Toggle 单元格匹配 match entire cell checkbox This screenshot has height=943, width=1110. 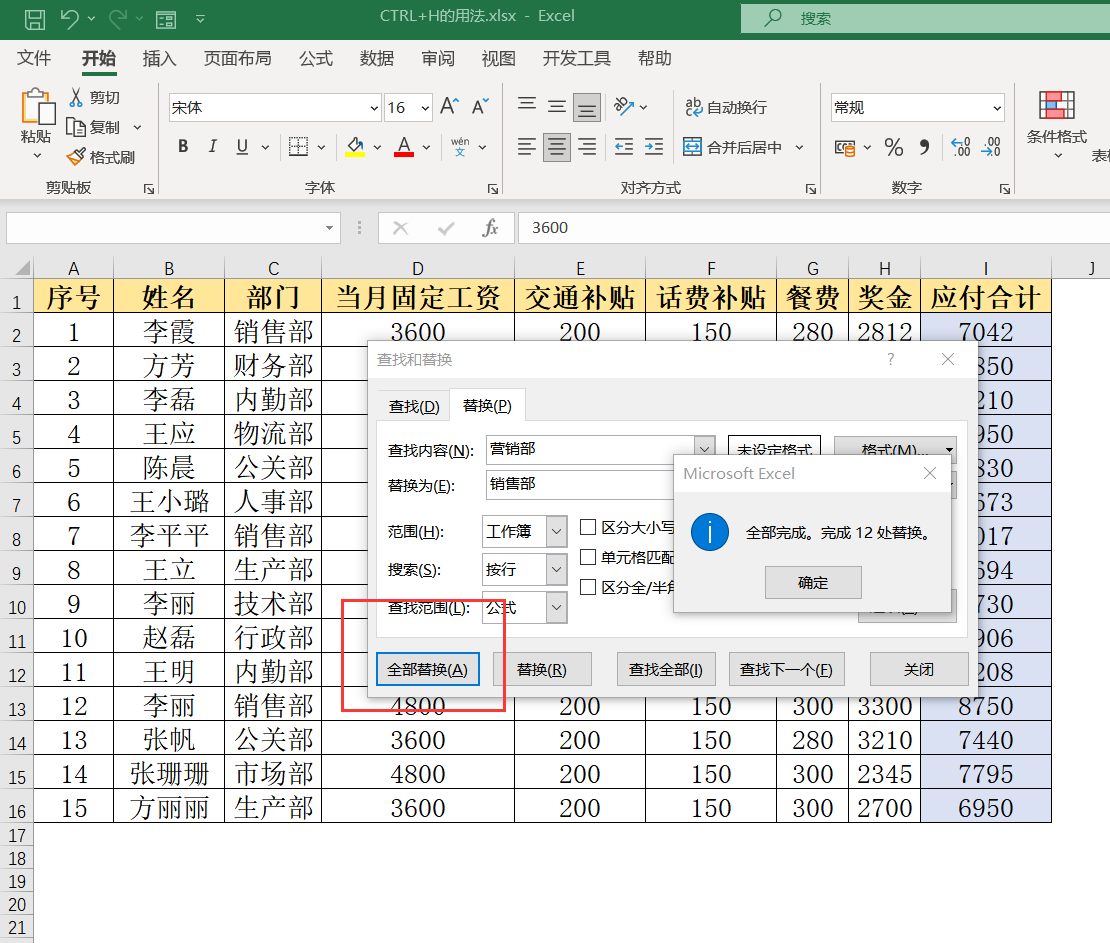point(588,557)
